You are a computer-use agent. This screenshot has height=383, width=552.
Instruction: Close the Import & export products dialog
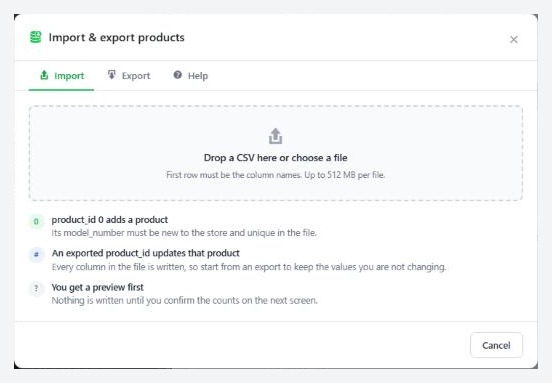point(514,39)
